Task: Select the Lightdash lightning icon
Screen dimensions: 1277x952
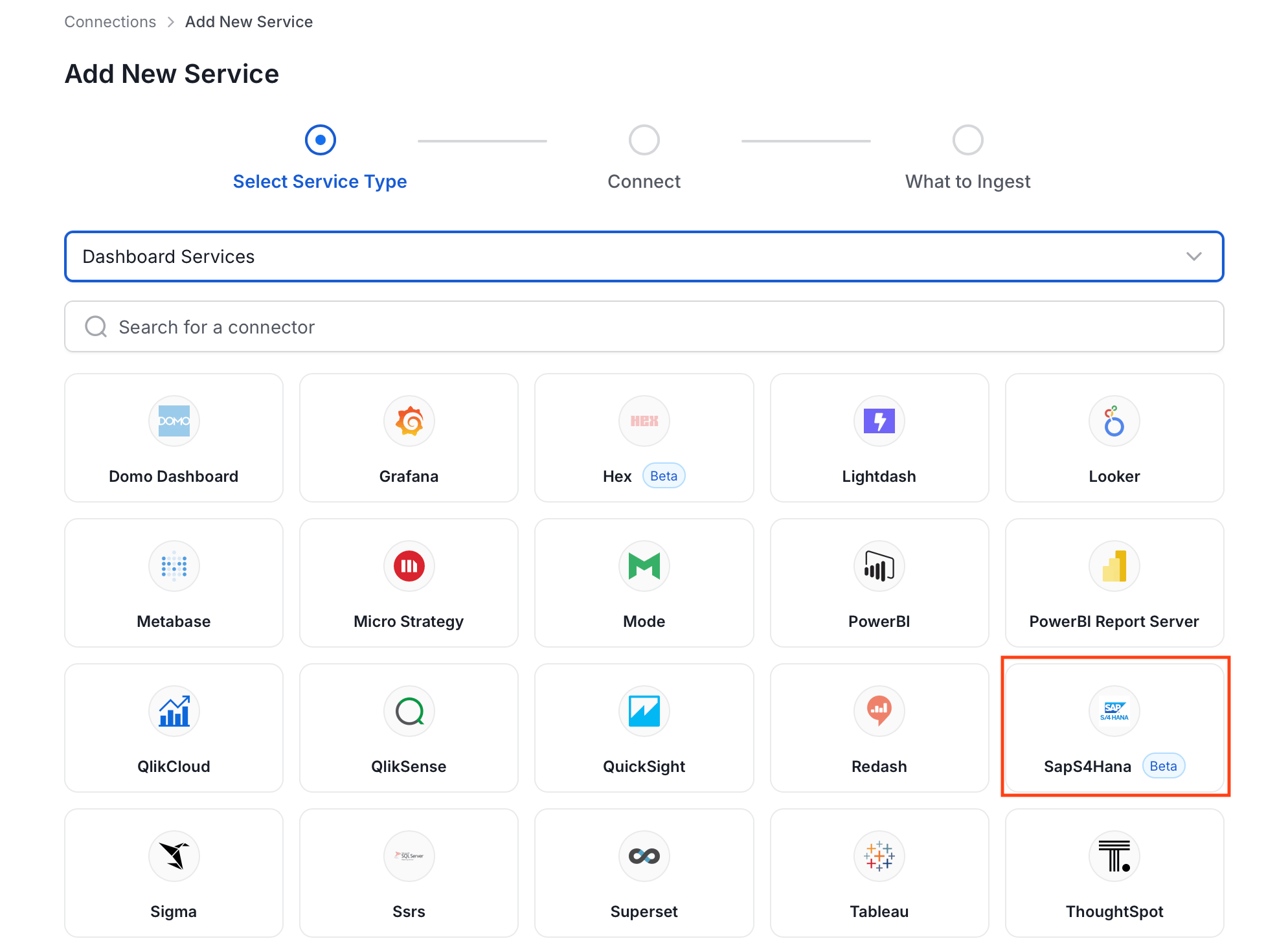Action: point(879,421)
